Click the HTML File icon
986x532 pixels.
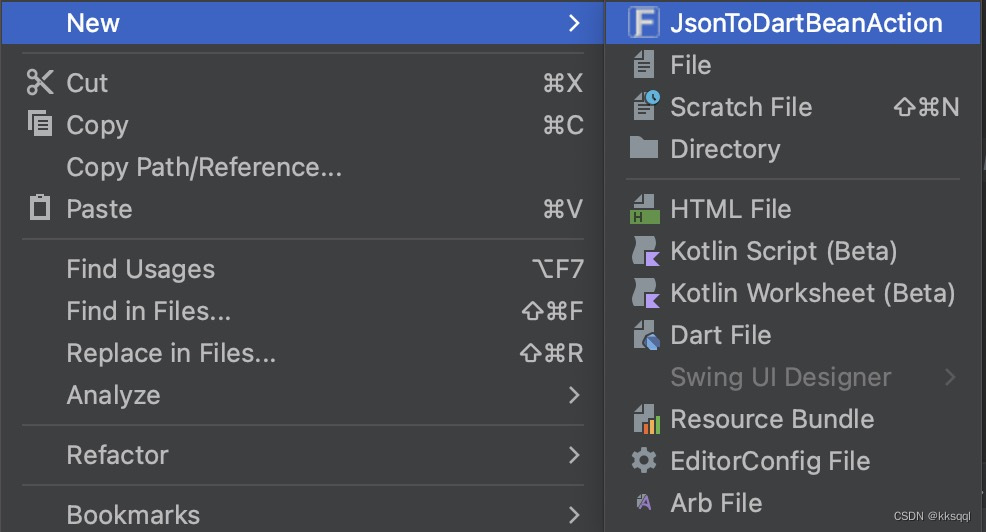[x=645, y=209]
